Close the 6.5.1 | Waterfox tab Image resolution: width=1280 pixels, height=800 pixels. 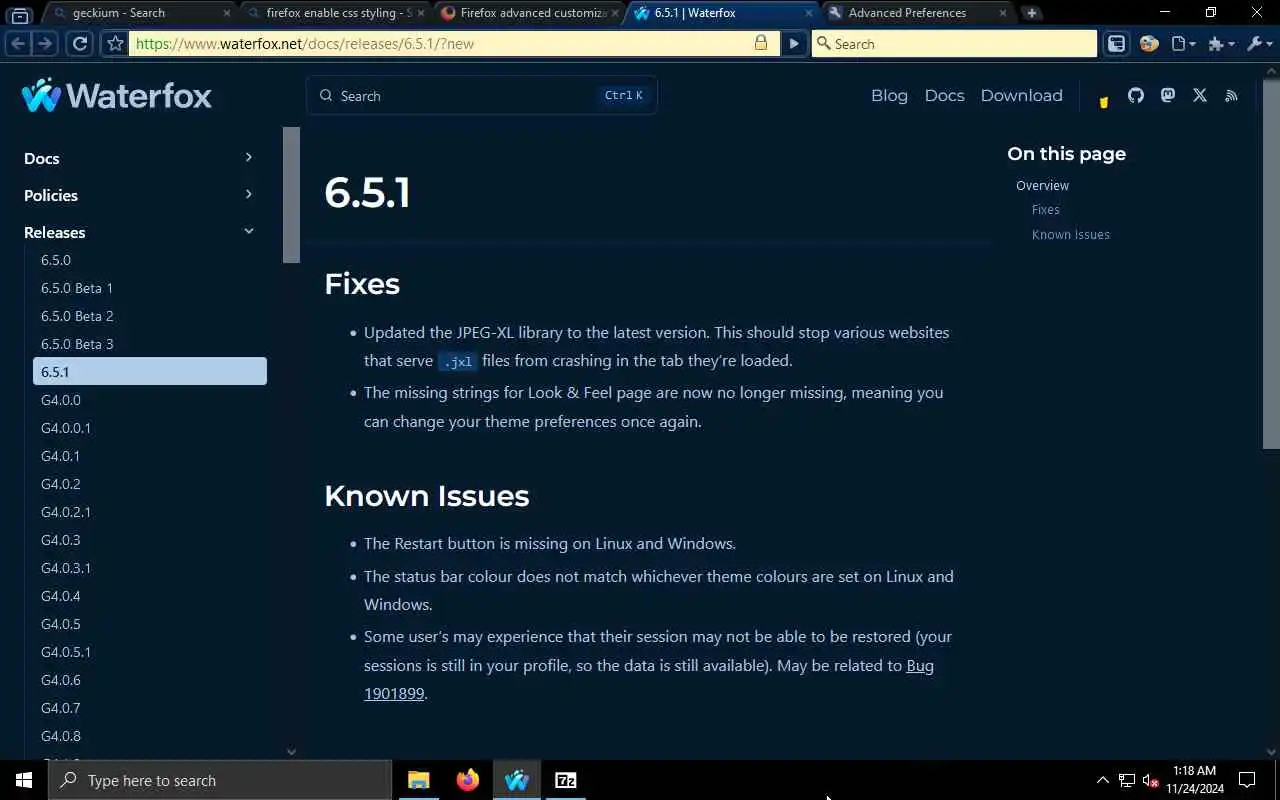click(809, 13)
